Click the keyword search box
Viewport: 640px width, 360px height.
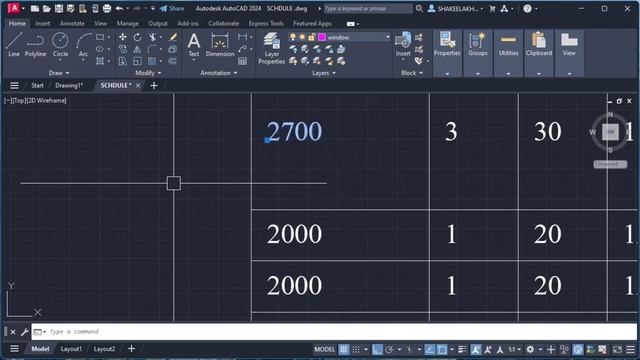pyautogui.click(x=368, y=9)
